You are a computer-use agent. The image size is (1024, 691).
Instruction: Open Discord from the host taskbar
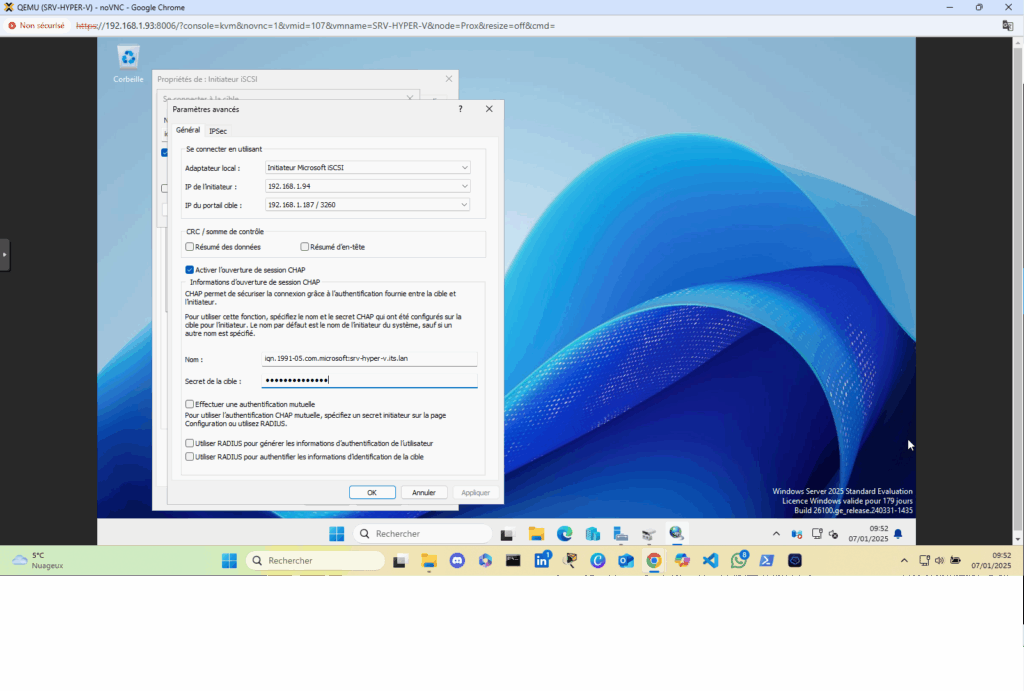point(457,560)
